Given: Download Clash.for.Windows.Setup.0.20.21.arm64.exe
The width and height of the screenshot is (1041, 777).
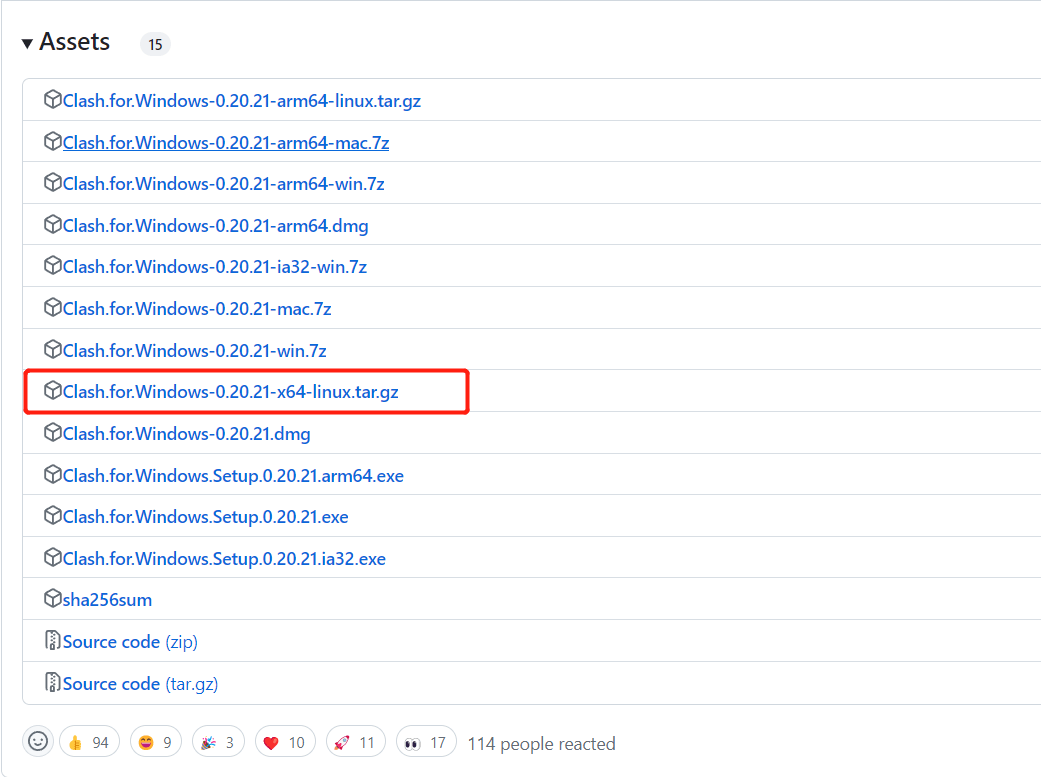Looking at the screenshot, I should coord(233,475).
